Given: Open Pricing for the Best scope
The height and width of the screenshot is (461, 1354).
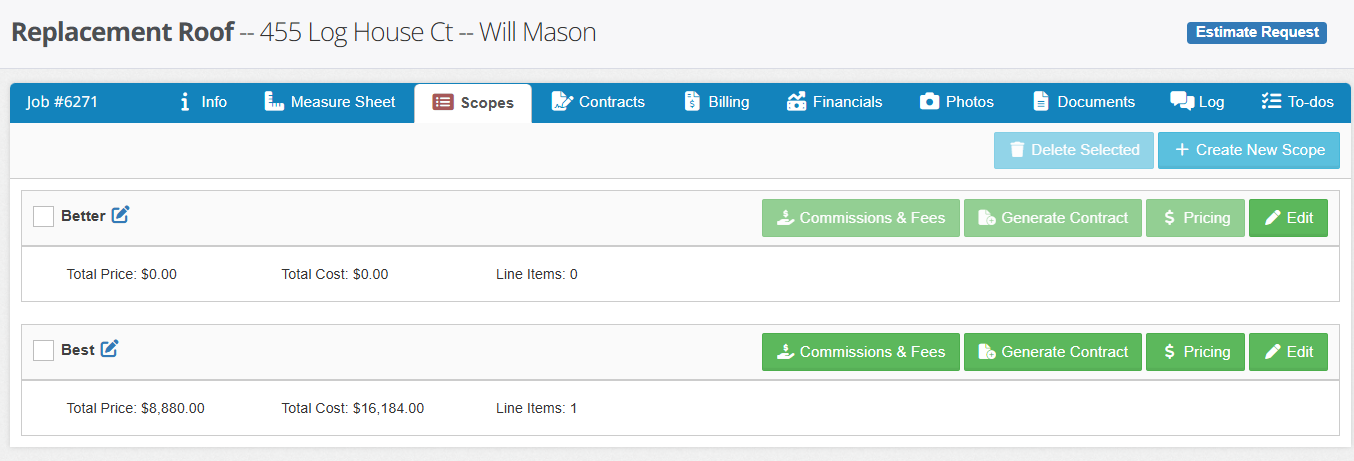Looking at the screenshot, I should pos(1195,352).
